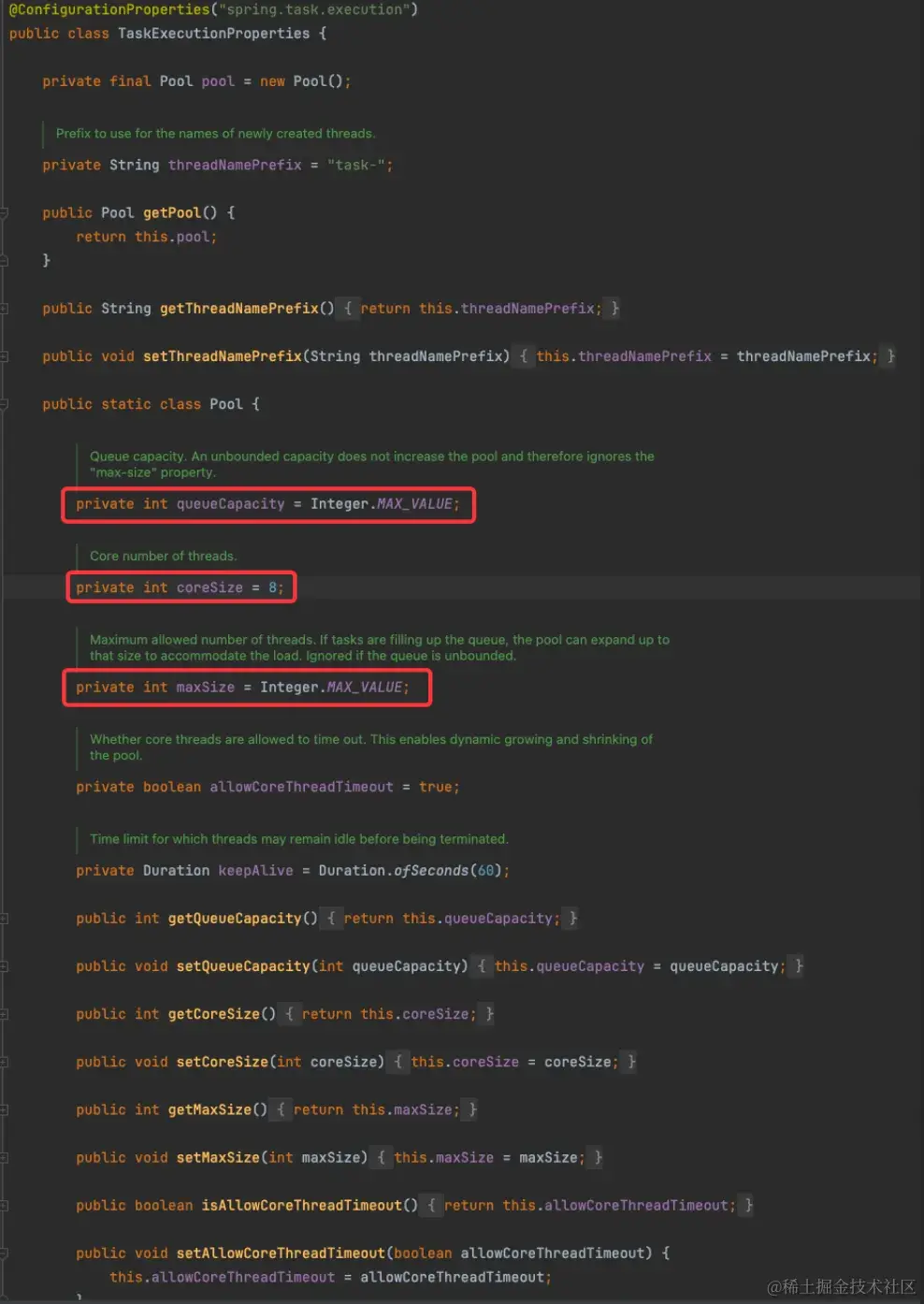Click the number 60 in ofSeconds
Screen dimensions: 924x1304
[485, 871]
